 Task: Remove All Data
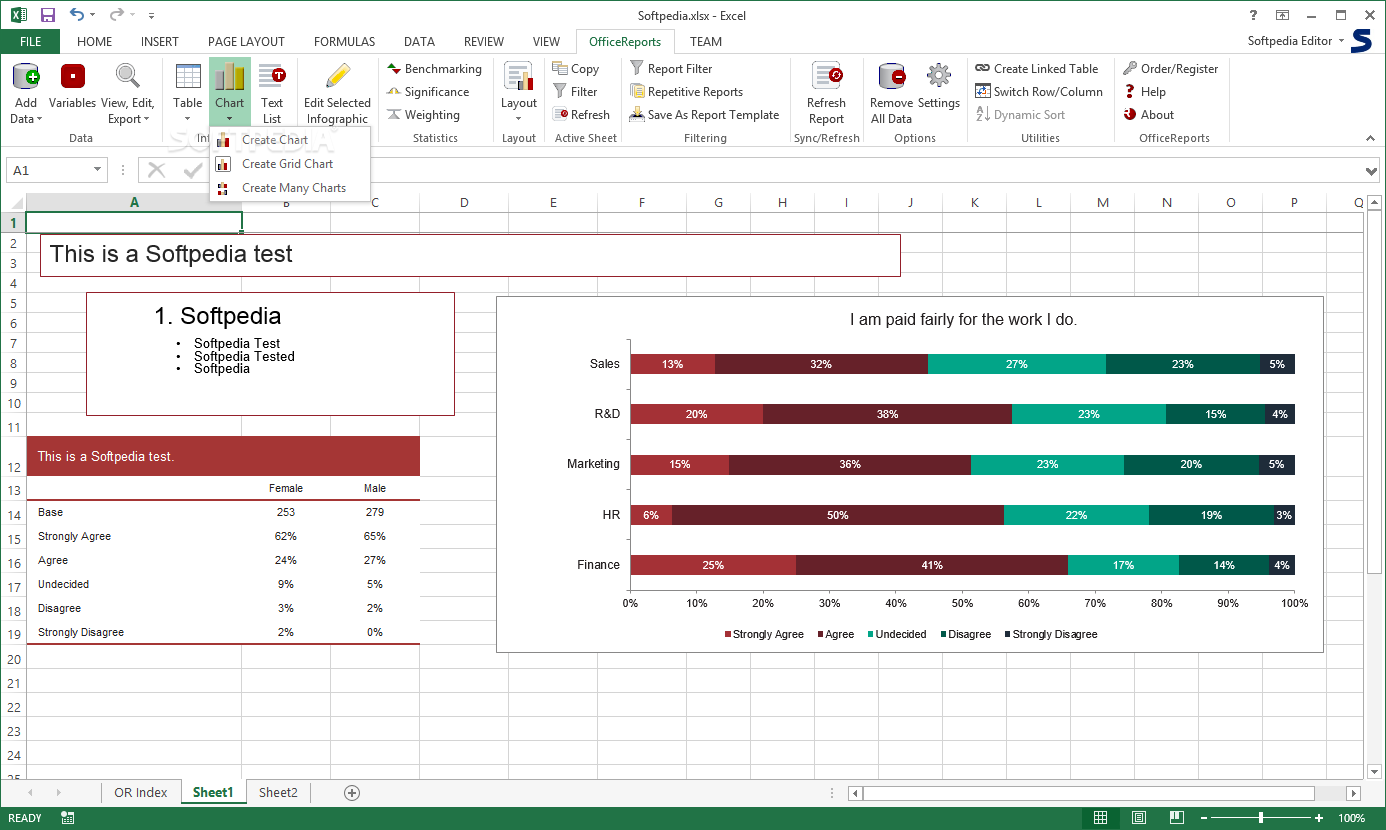tap(891, 93)
